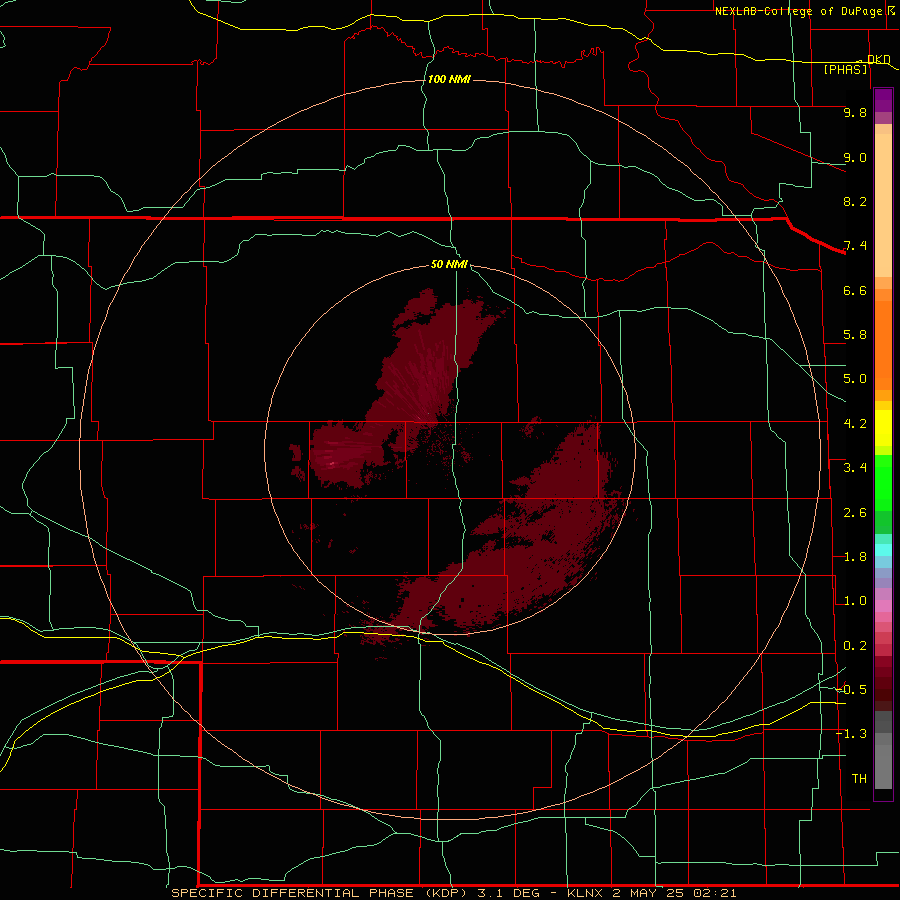Click the 100 NMI range ring label
Image resolution: width=900 pixels, height=900 pixels.
[x=449, y=79]
